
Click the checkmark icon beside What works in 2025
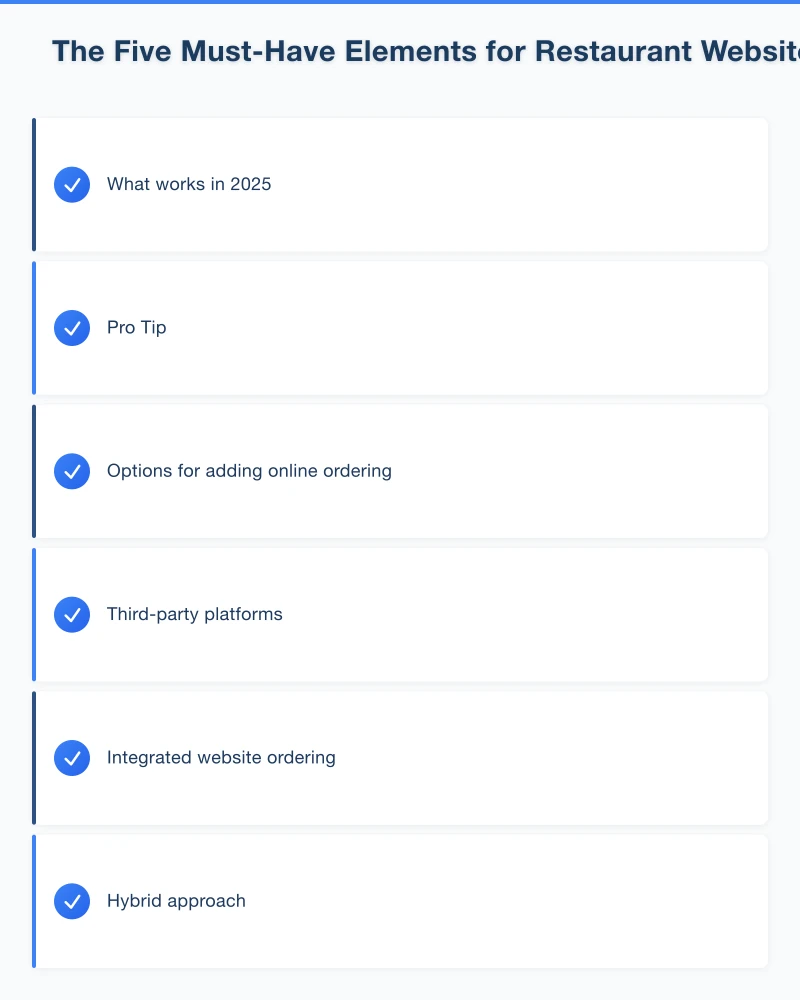[x=72, y=185]
